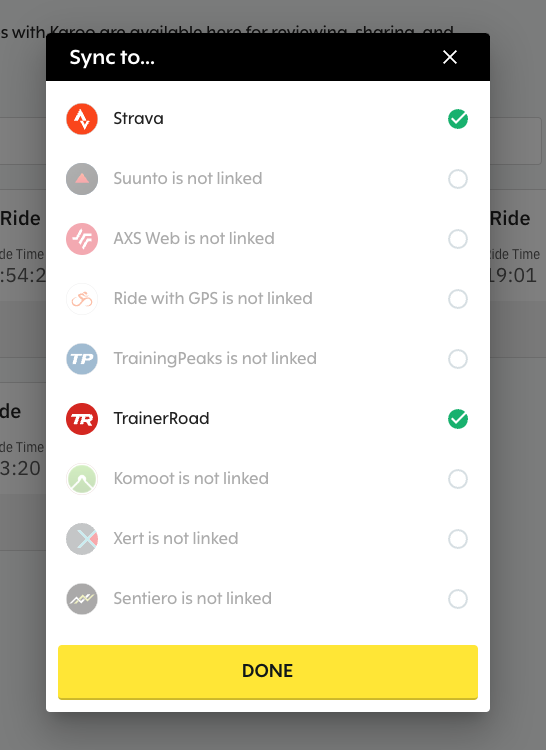Click the TrainerRoad label text
The height and width of the screenshot is (750, 546).
pyautogui.click(x=162, y=419)
